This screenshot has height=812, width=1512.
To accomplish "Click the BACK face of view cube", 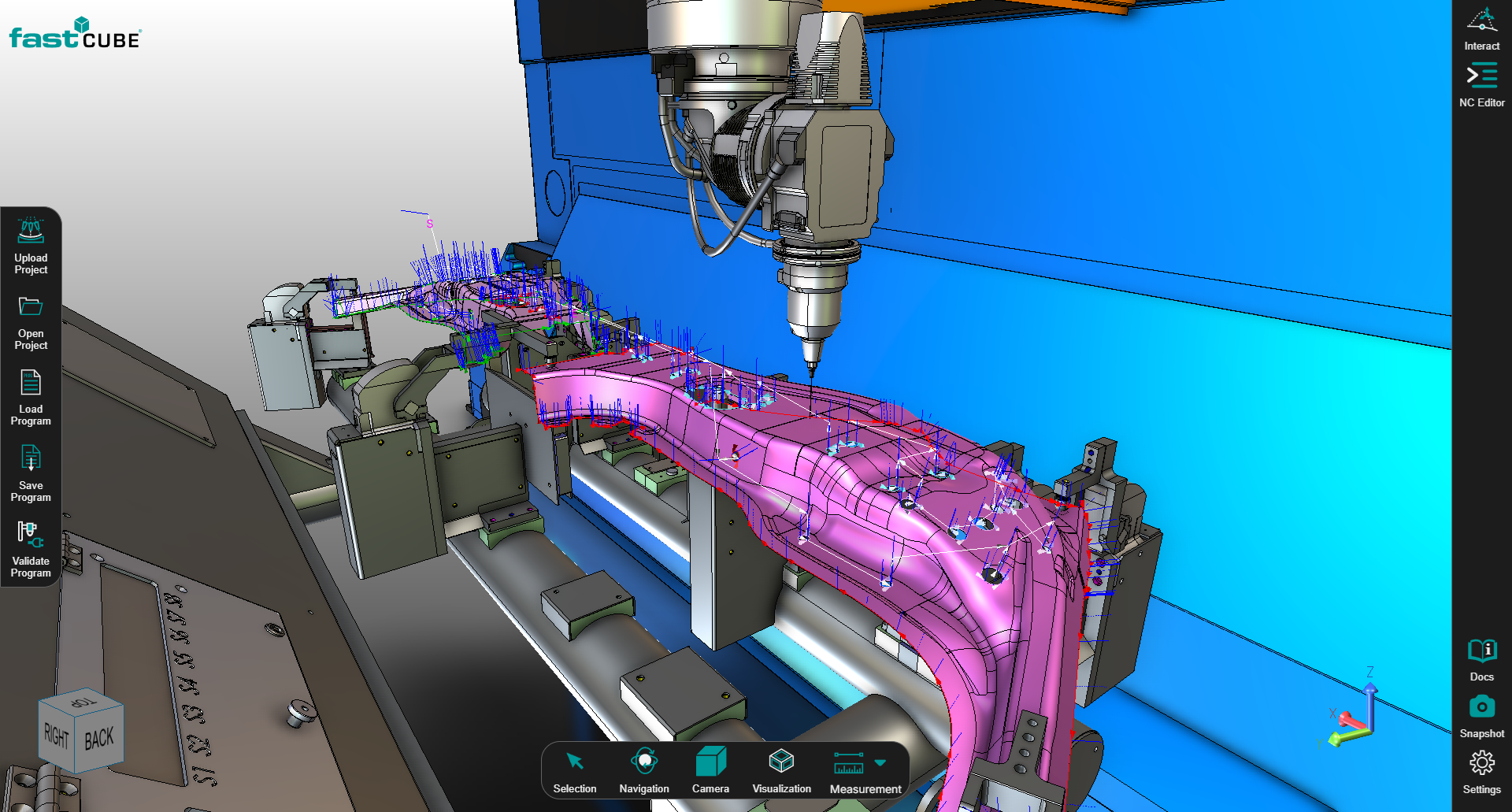I will (99, 740).
